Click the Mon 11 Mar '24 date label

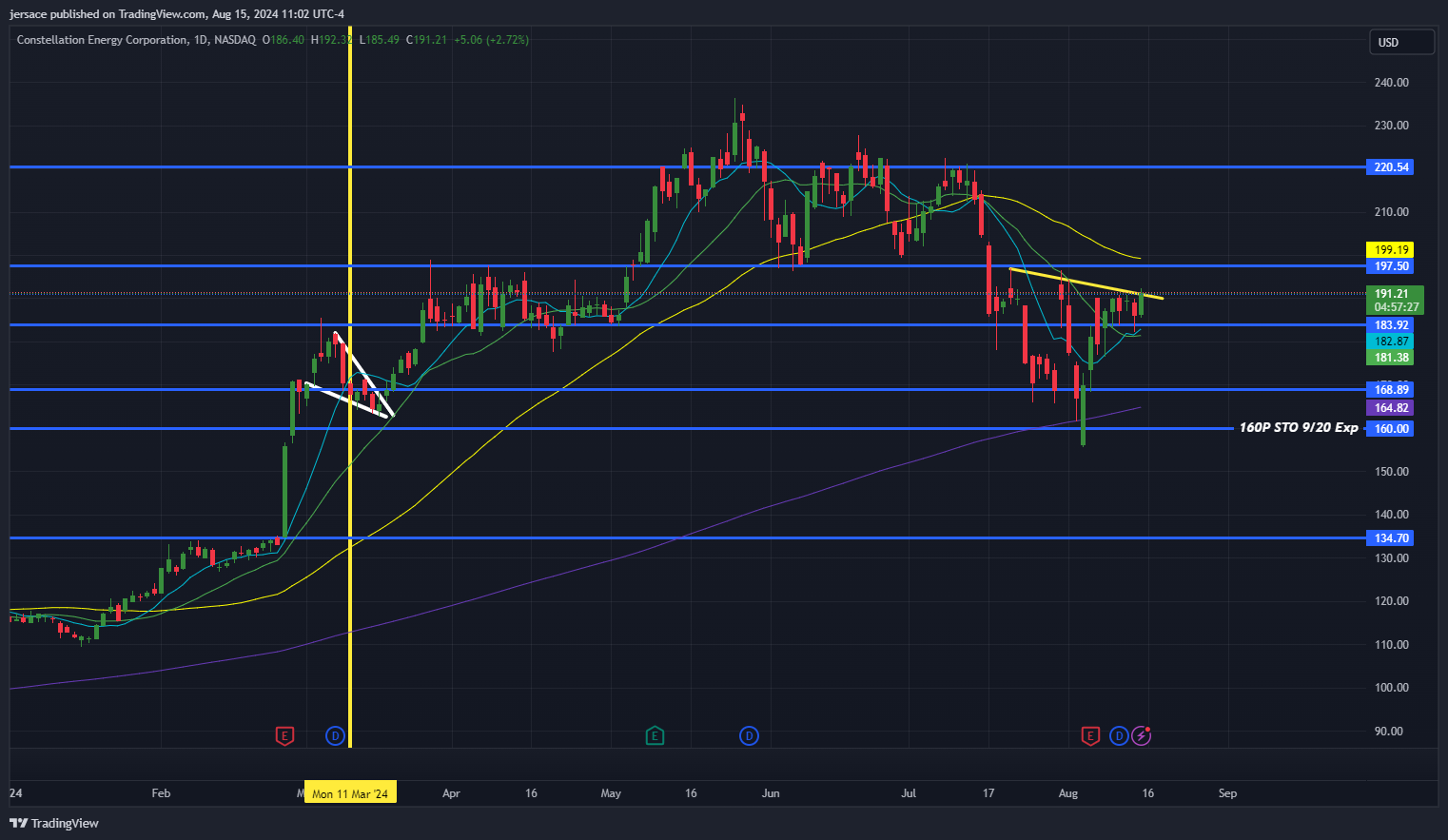click(350, 793)
